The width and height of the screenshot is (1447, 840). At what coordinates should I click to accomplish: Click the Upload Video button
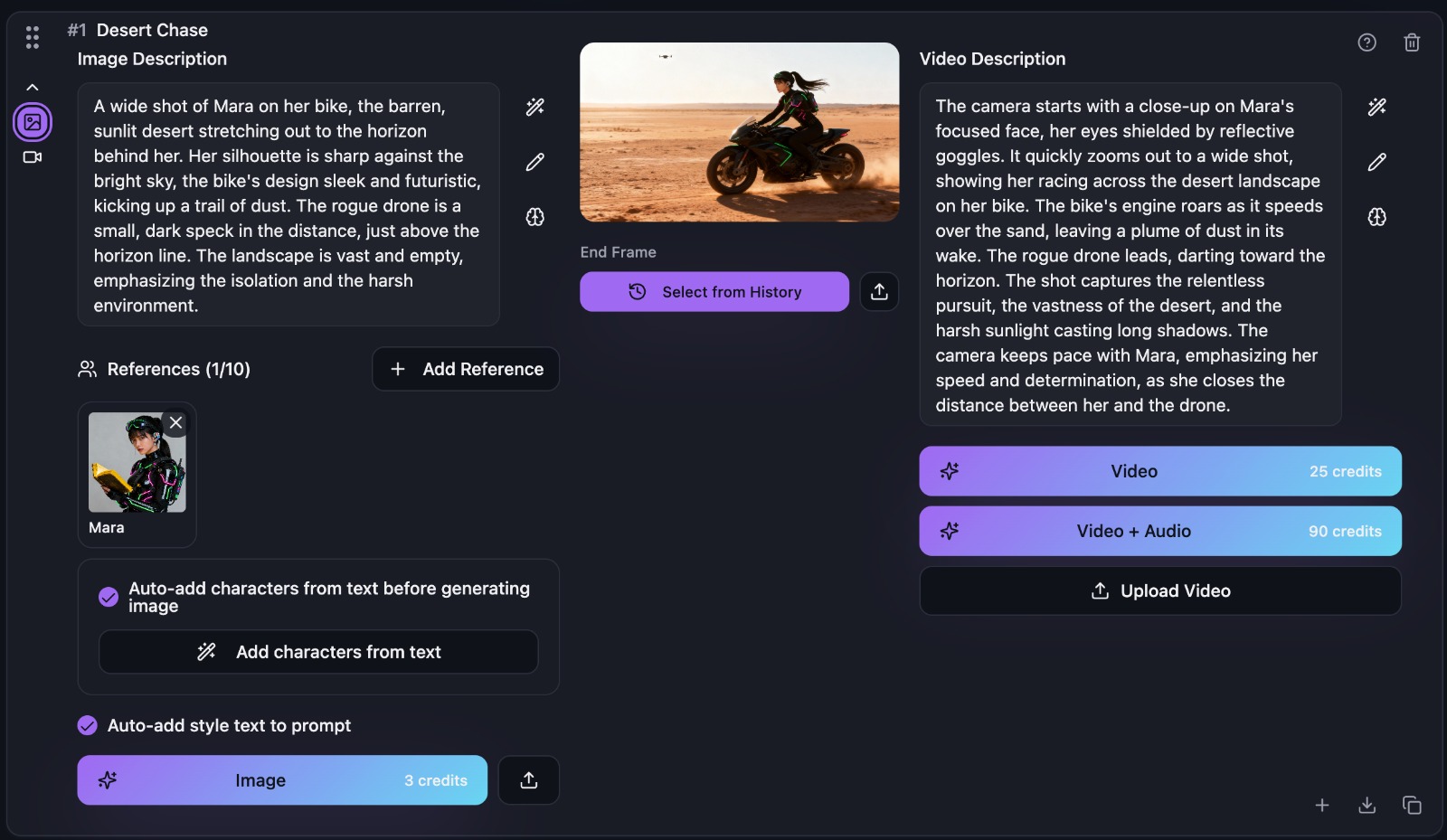(1160, 590)
